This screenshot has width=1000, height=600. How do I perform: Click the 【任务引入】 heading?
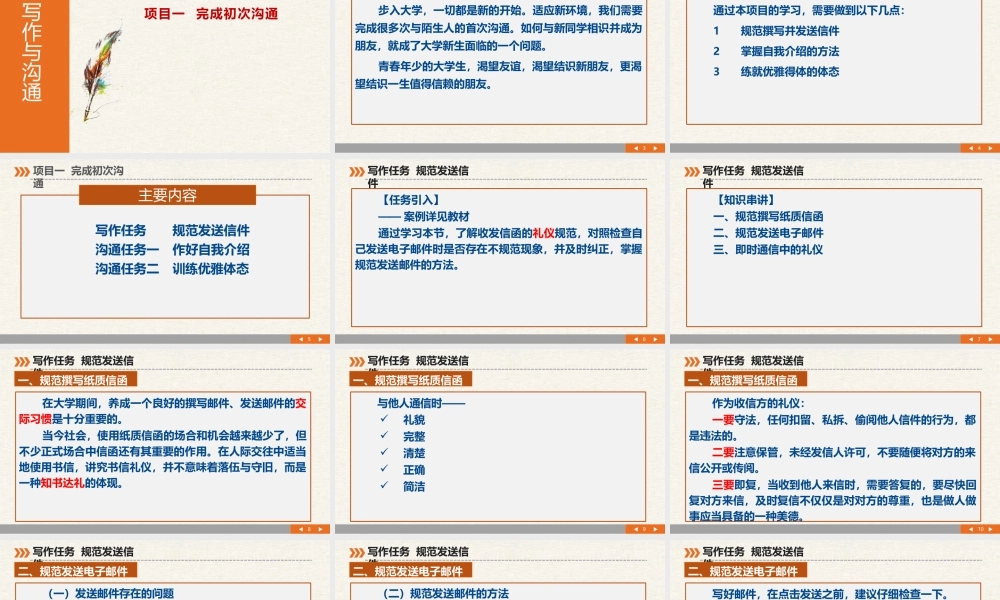(x=411, y=200)
